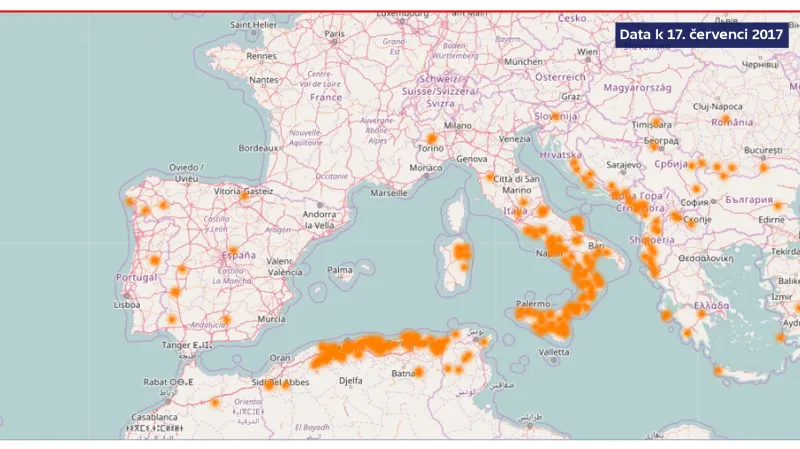
Task: Click the fire hotspot on Crete island
Action: point(718,371)
